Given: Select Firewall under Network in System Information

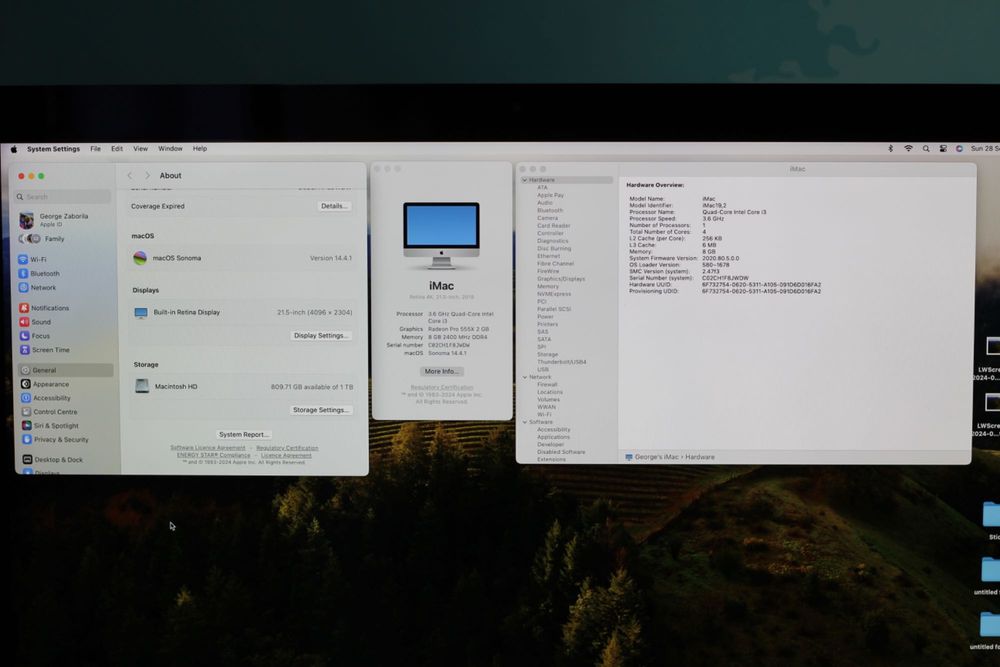Looking at the screenshot, I should (x=547, y=385).
